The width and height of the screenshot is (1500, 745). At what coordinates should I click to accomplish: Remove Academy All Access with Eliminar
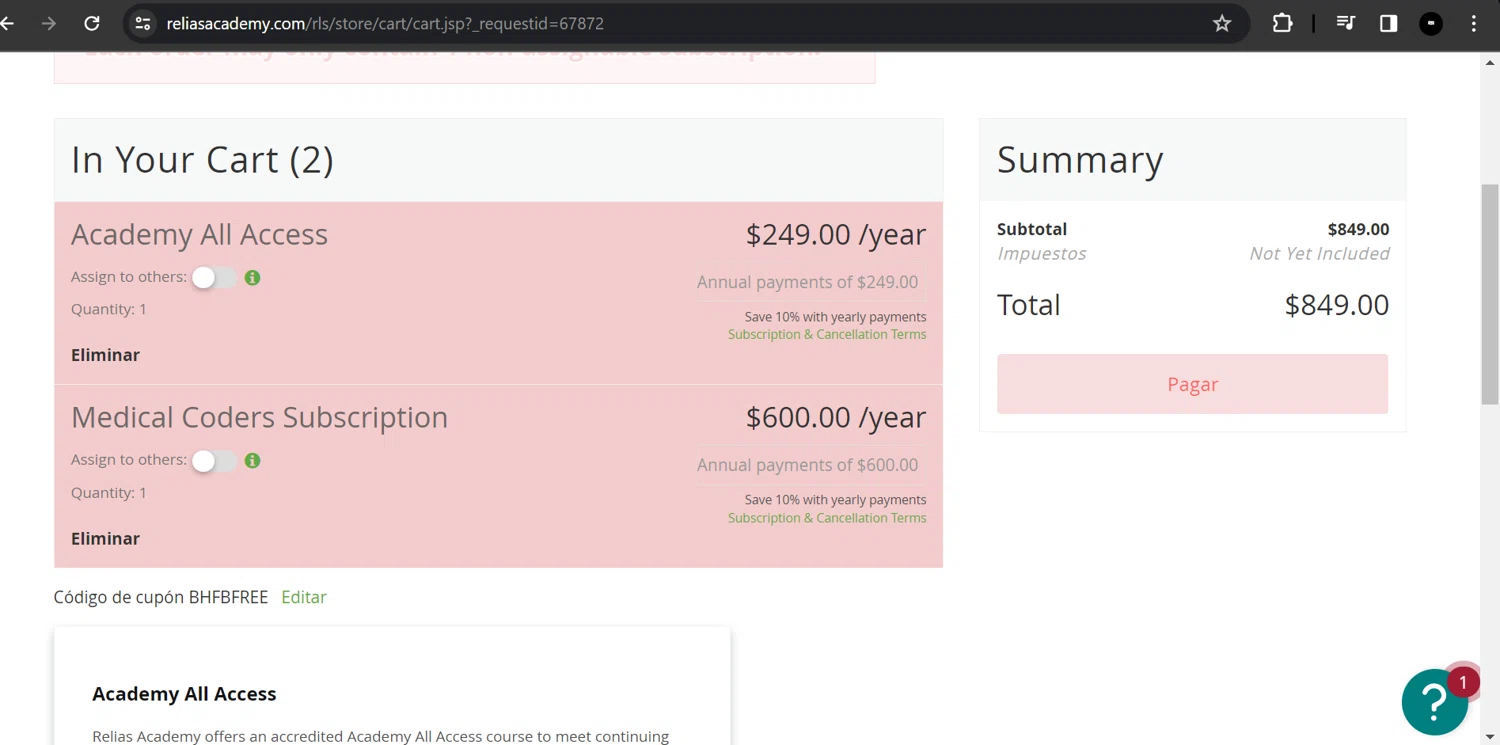[x=105, y=355]
